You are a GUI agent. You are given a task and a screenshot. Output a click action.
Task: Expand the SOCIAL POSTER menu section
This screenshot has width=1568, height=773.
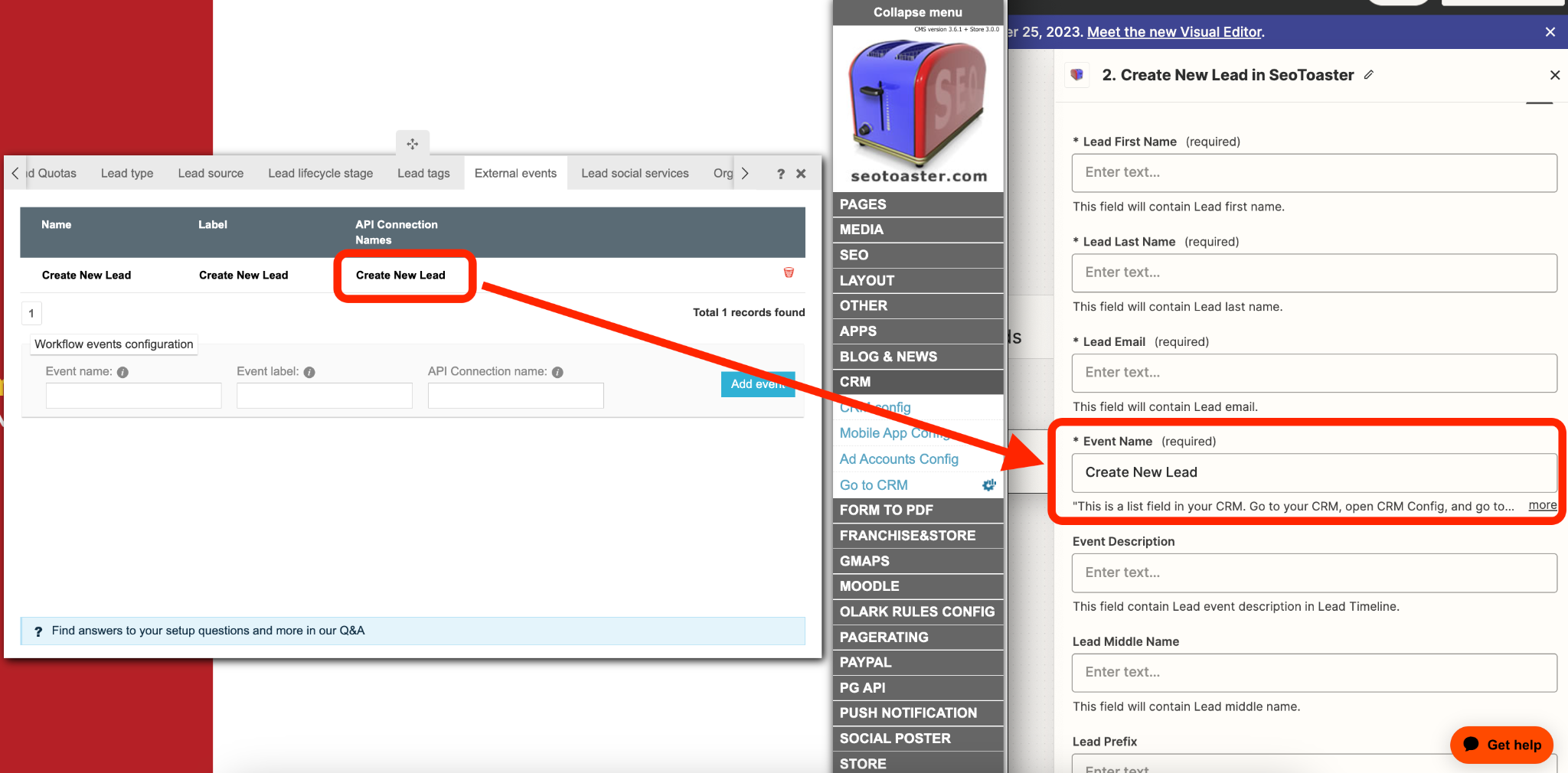click(x=918, y=739)
